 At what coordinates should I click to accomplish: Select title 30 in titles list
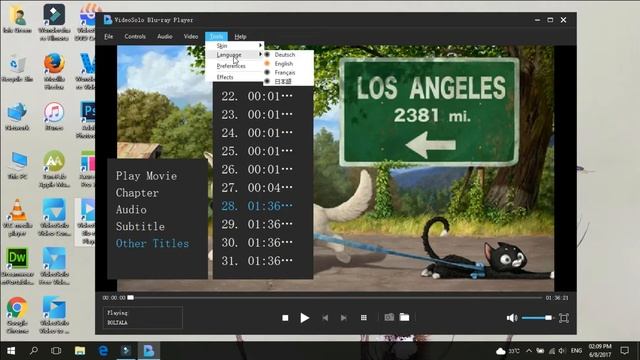[257, 243]
